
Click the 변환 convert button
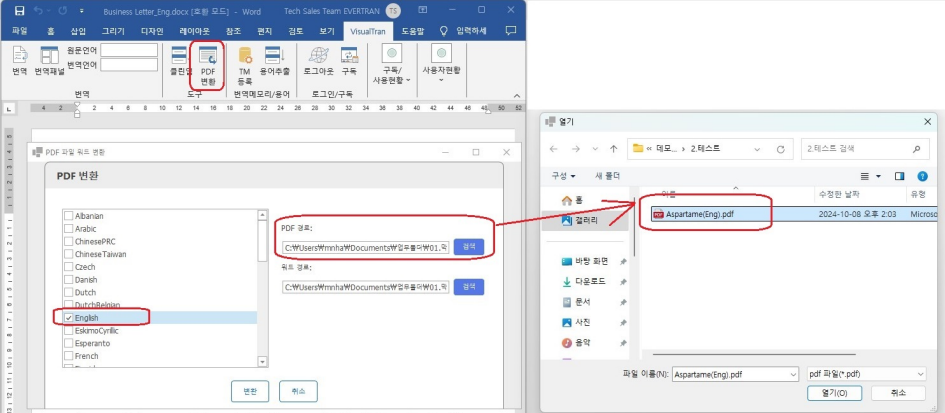coord(250,391)
